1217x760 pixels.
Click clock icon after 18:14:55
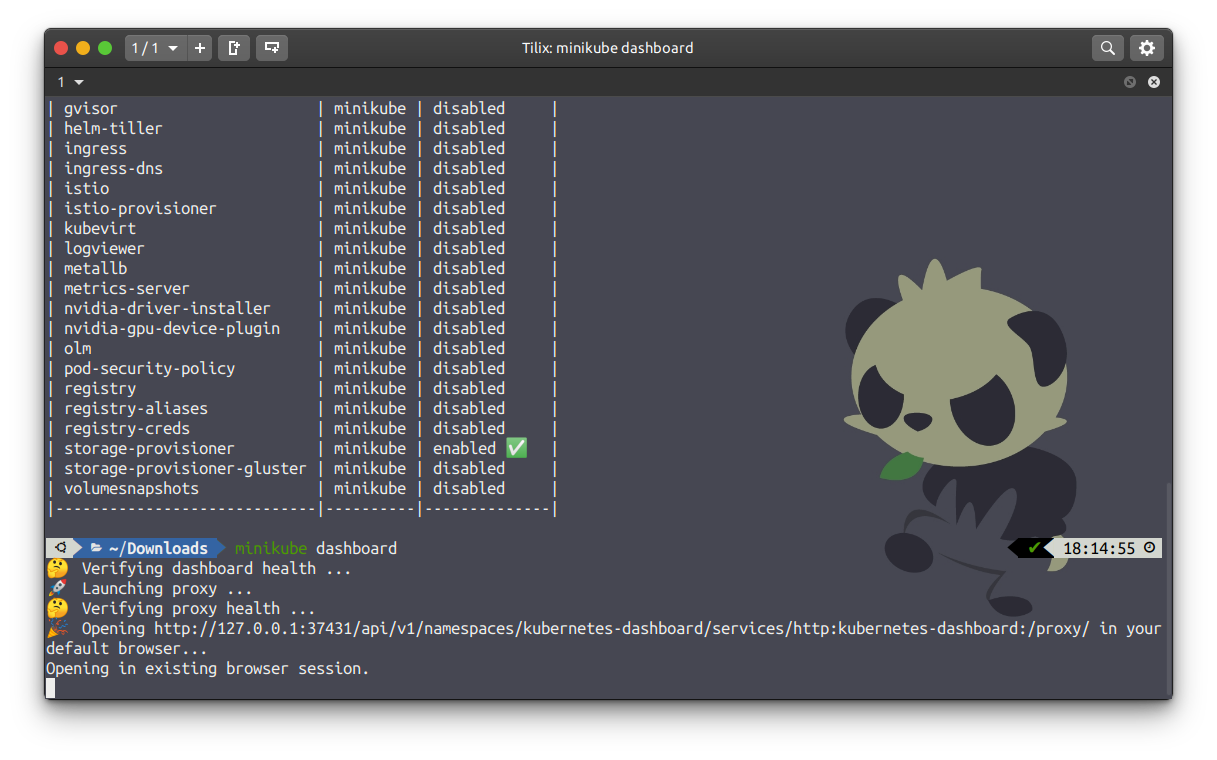coord(1149,548)
